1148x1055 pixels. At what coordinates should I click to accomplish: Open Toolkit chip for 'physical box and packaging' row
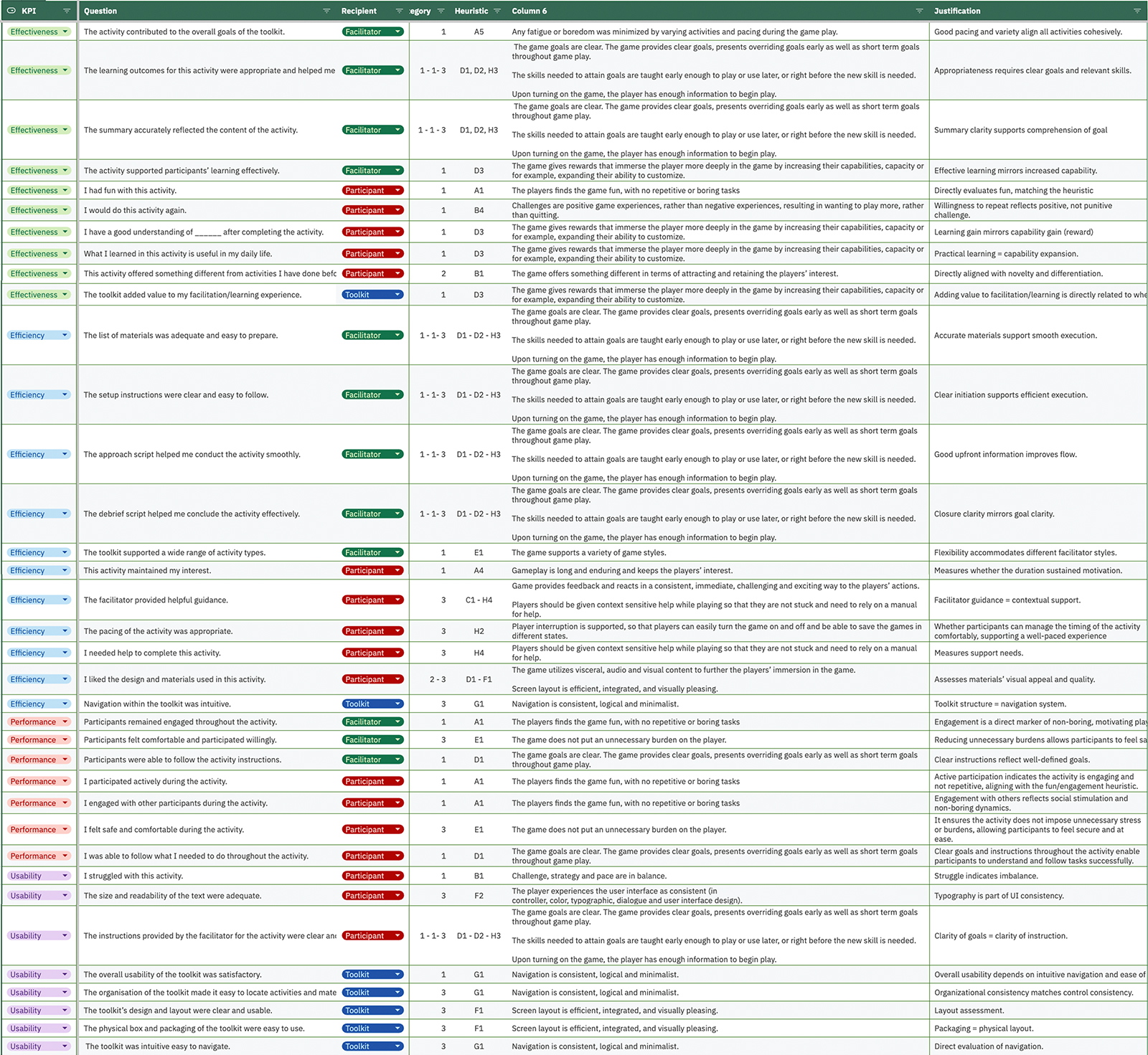[372, 1028]
